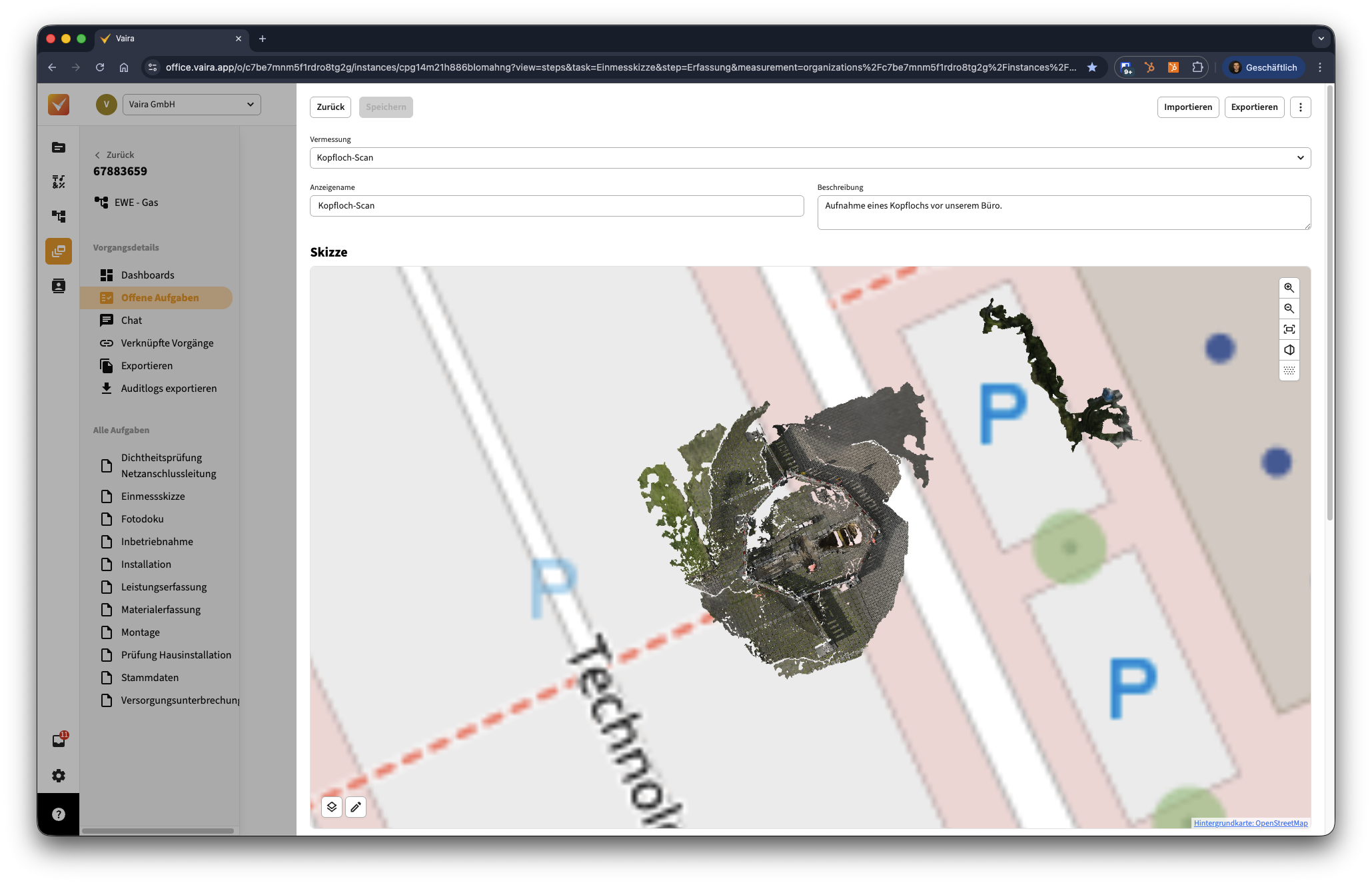Fit the scan to view
The width and height of the screenshot is (1372, 885).
(1289, 329)
